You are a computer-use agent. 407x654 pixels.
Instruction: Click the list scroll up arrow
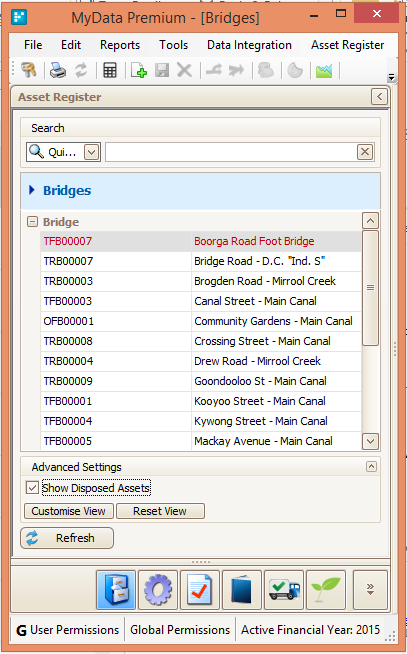[x=371, y=220]
